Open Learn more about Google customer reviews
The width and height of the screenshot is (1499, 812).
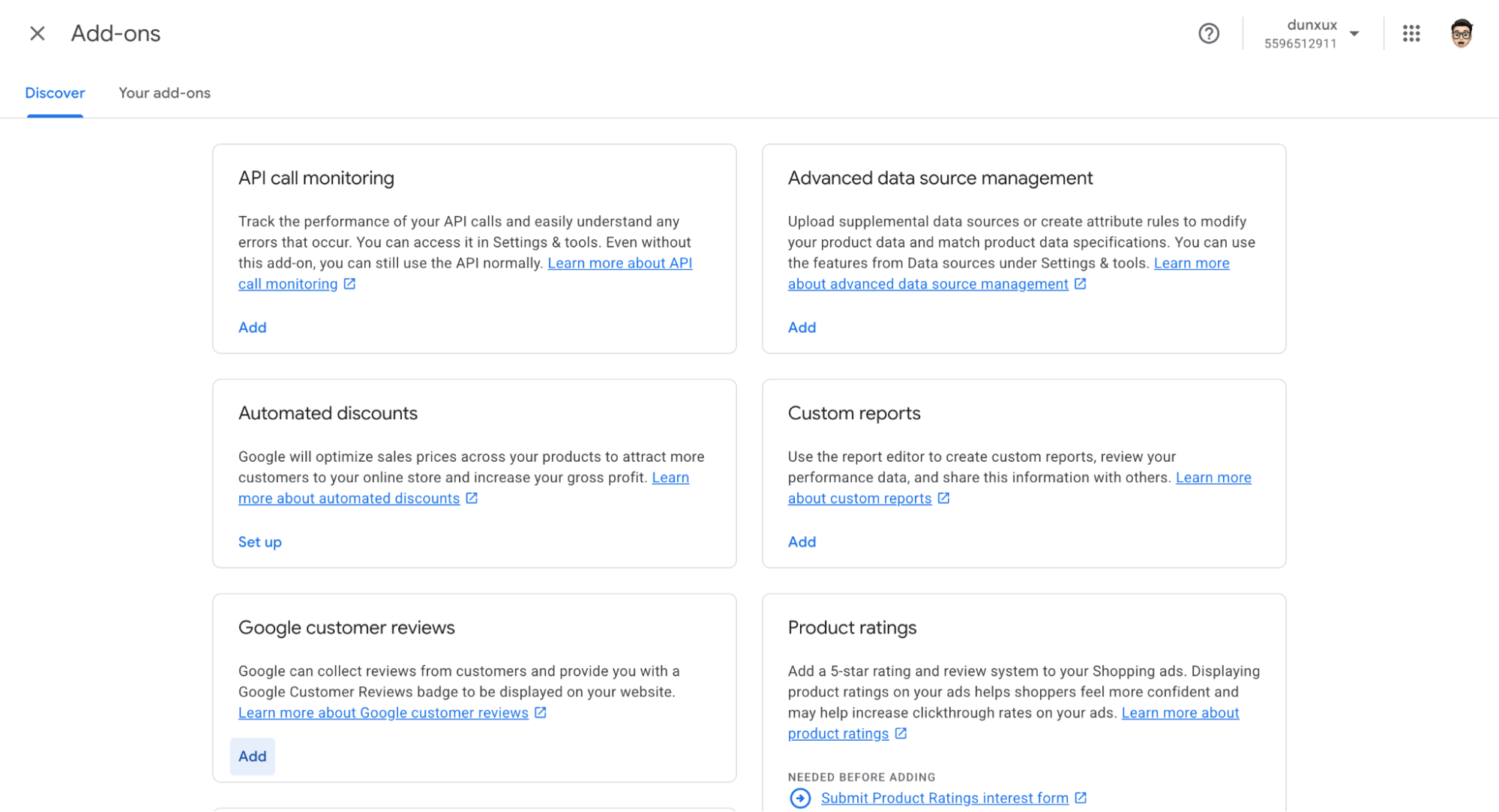pyautogui.click(x=383, y=713)
